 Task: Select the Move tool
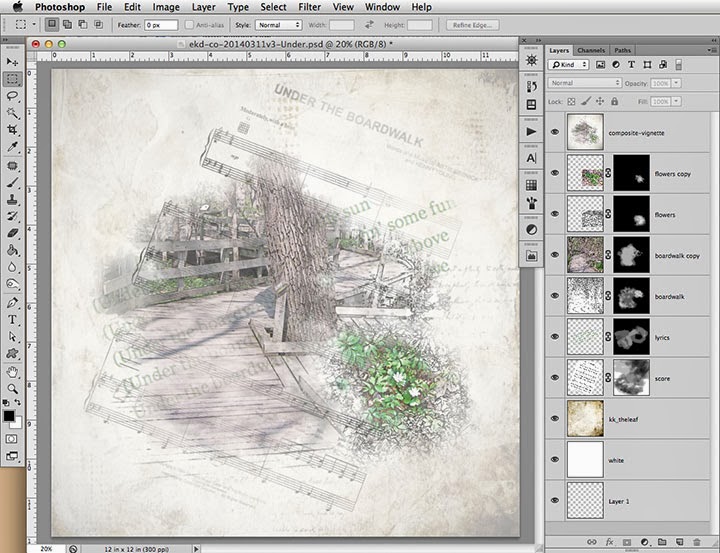pyautogui.click(x=12, y=62)
